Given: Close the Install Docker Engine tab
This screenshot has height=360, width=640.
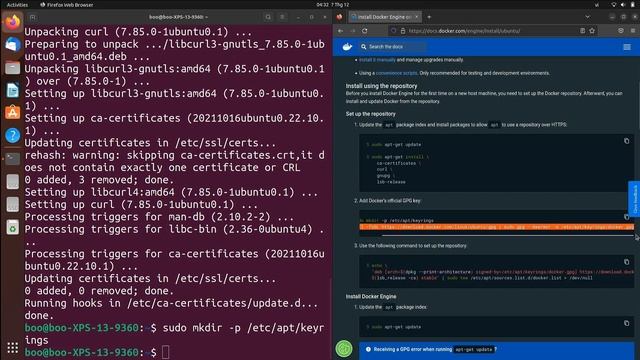Looking at the screenshot, I should click(416, 17).
